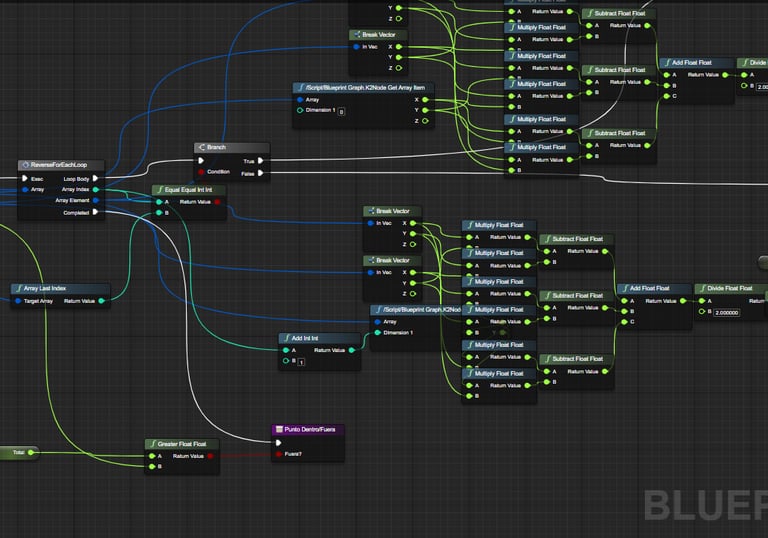Select the Punto Dentro/Fuera node title
Screen dimensions: 768x538
pos(310,429)
